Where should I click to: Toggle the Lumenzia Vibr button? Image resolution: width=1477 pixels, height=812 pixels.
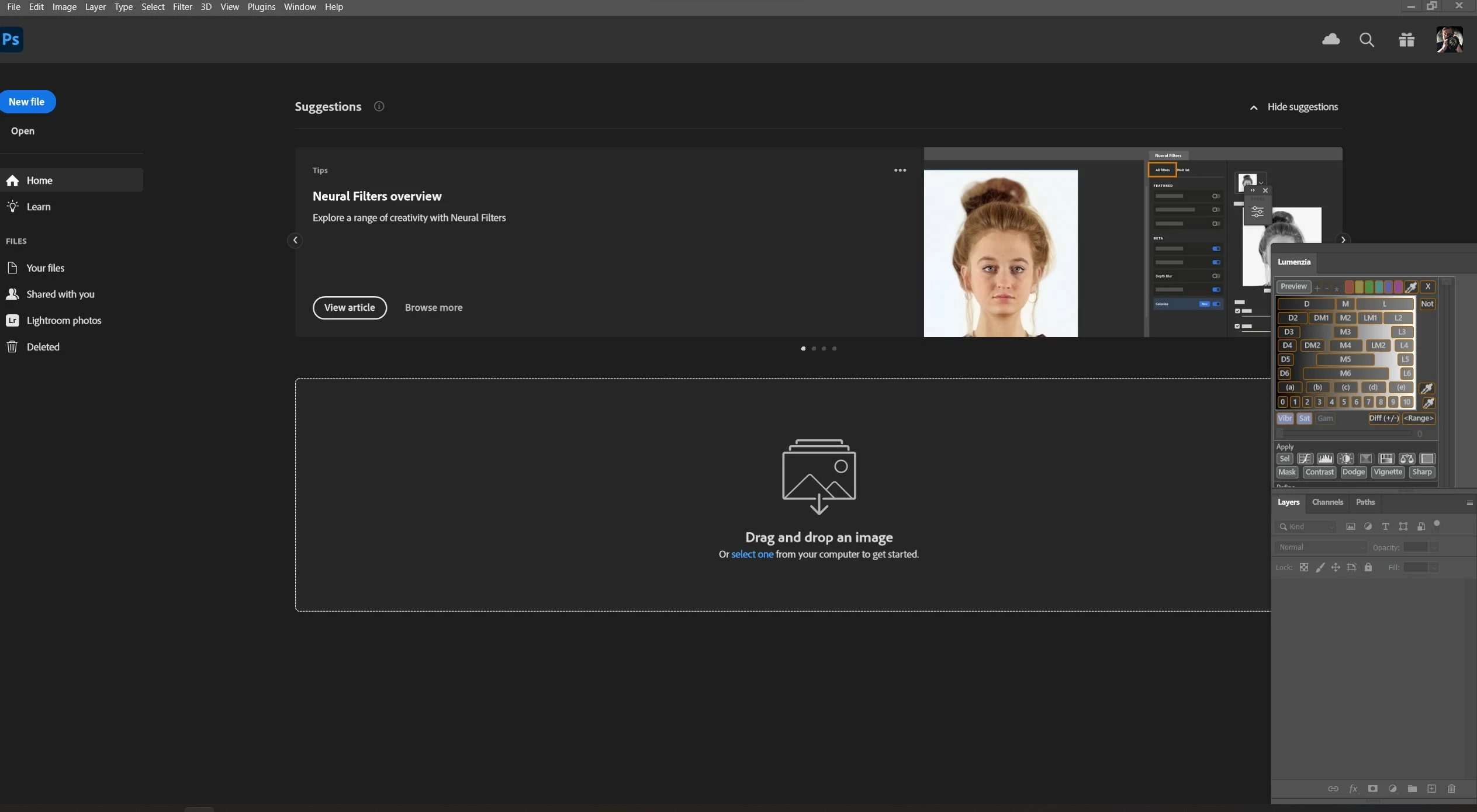click(1285, 418)
